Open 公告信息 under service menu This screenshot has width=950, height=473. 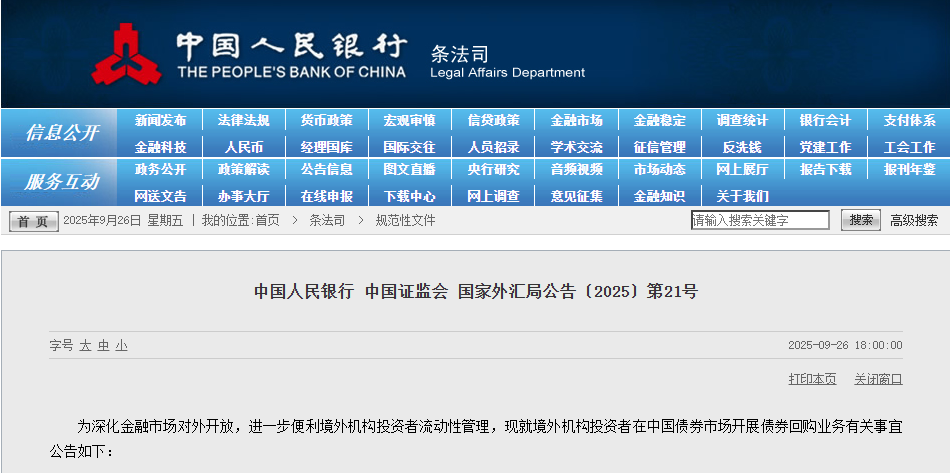(326, 170)
